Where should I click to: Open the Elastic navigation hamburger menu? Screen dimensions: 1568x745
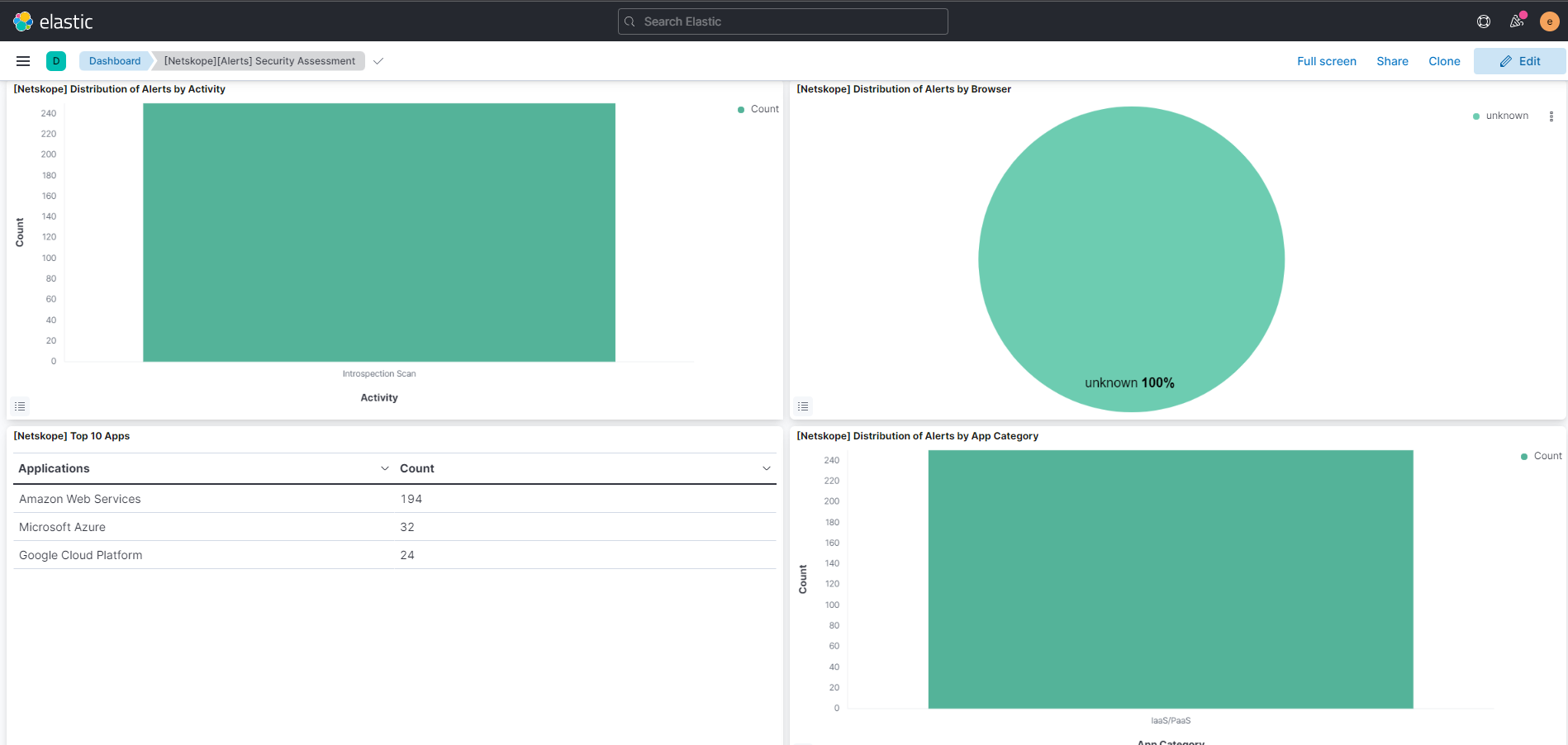[23, 60]
